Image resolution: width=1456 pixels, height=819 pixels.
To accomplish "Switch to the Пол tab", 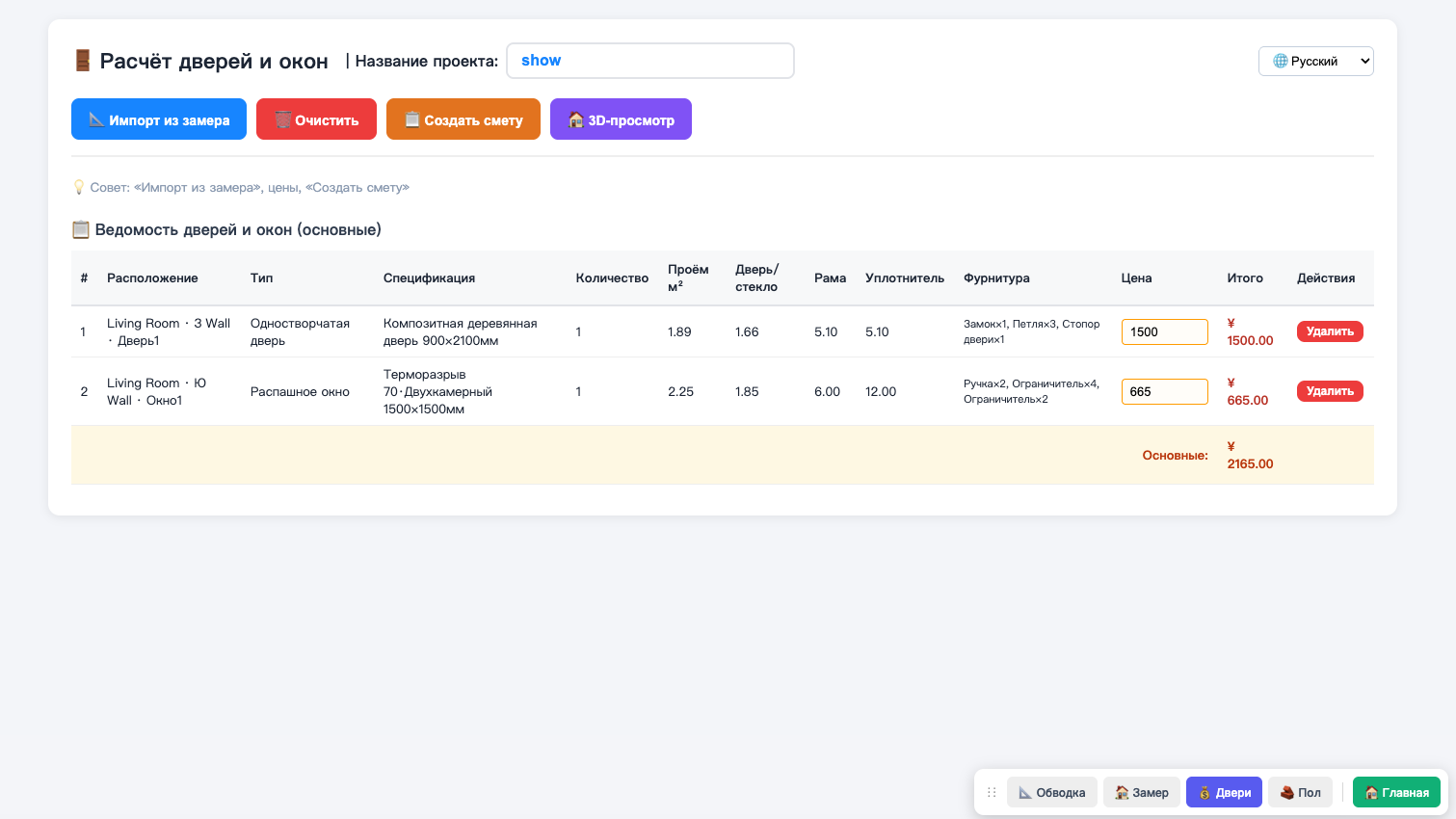I will (x=1300, y=792).
